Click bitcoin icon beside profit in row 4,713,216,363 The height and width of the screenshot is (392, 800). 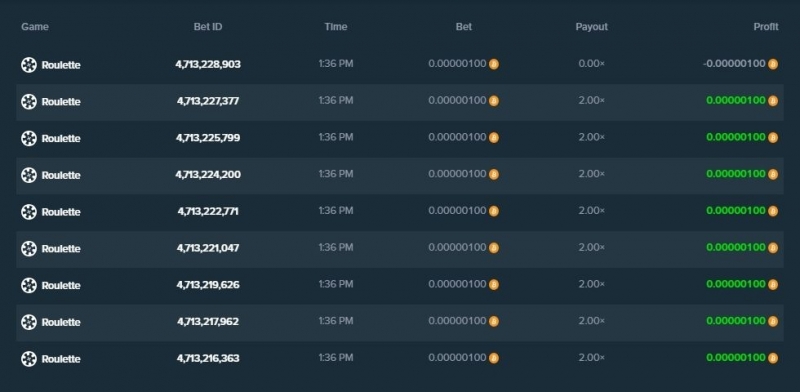(x=773, y=358)
